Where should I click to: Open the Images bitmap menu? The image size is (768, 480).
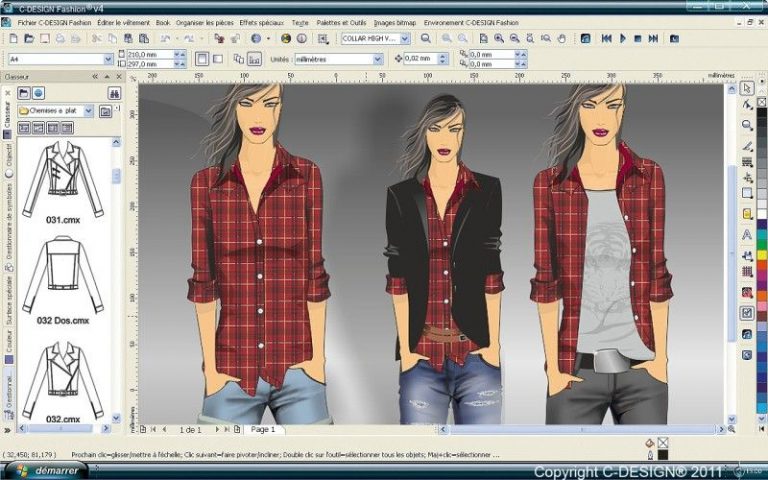tap(395, 21)
